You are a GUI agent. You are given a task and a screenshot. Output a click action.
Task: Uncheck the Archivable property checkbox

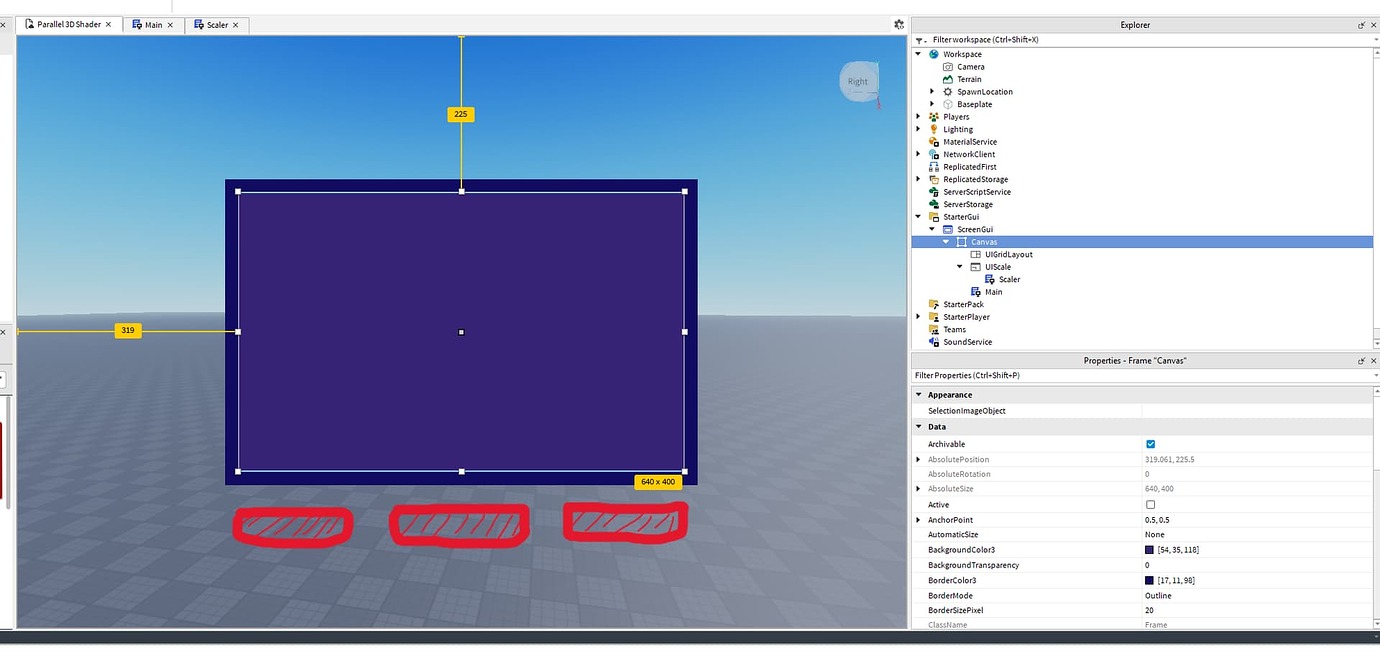pos(1150,444)
